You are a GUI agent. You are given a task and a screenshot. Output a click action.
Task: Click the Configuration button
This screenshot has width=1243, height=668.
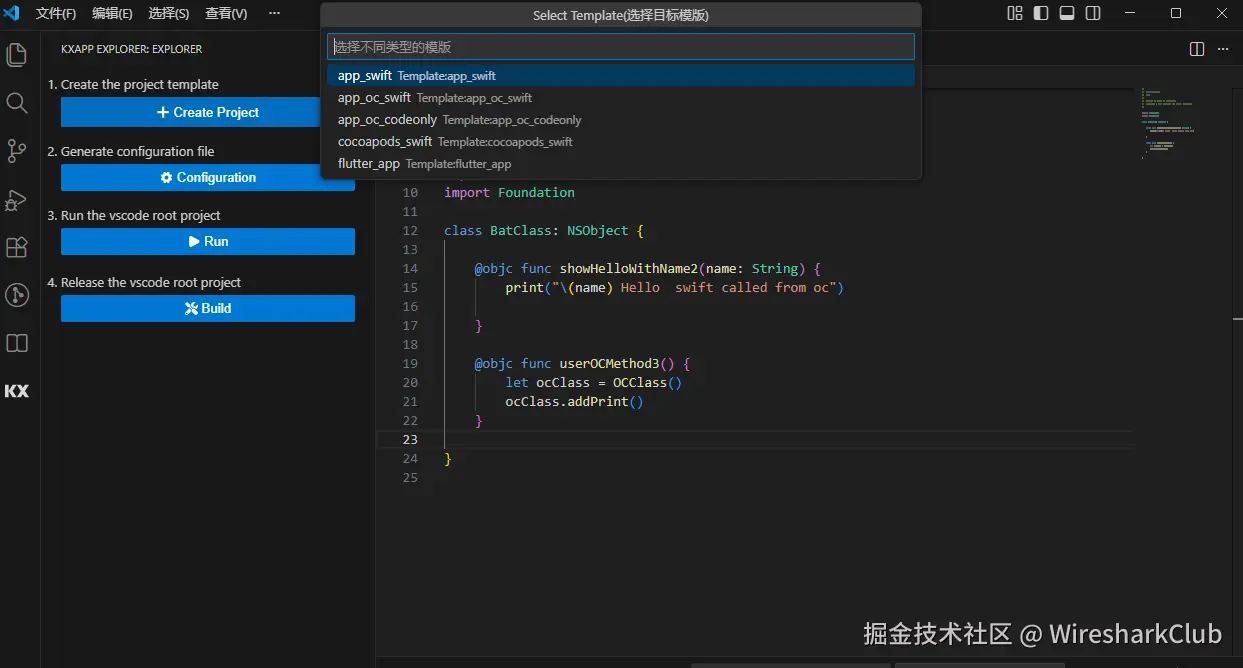pos(208,177)
